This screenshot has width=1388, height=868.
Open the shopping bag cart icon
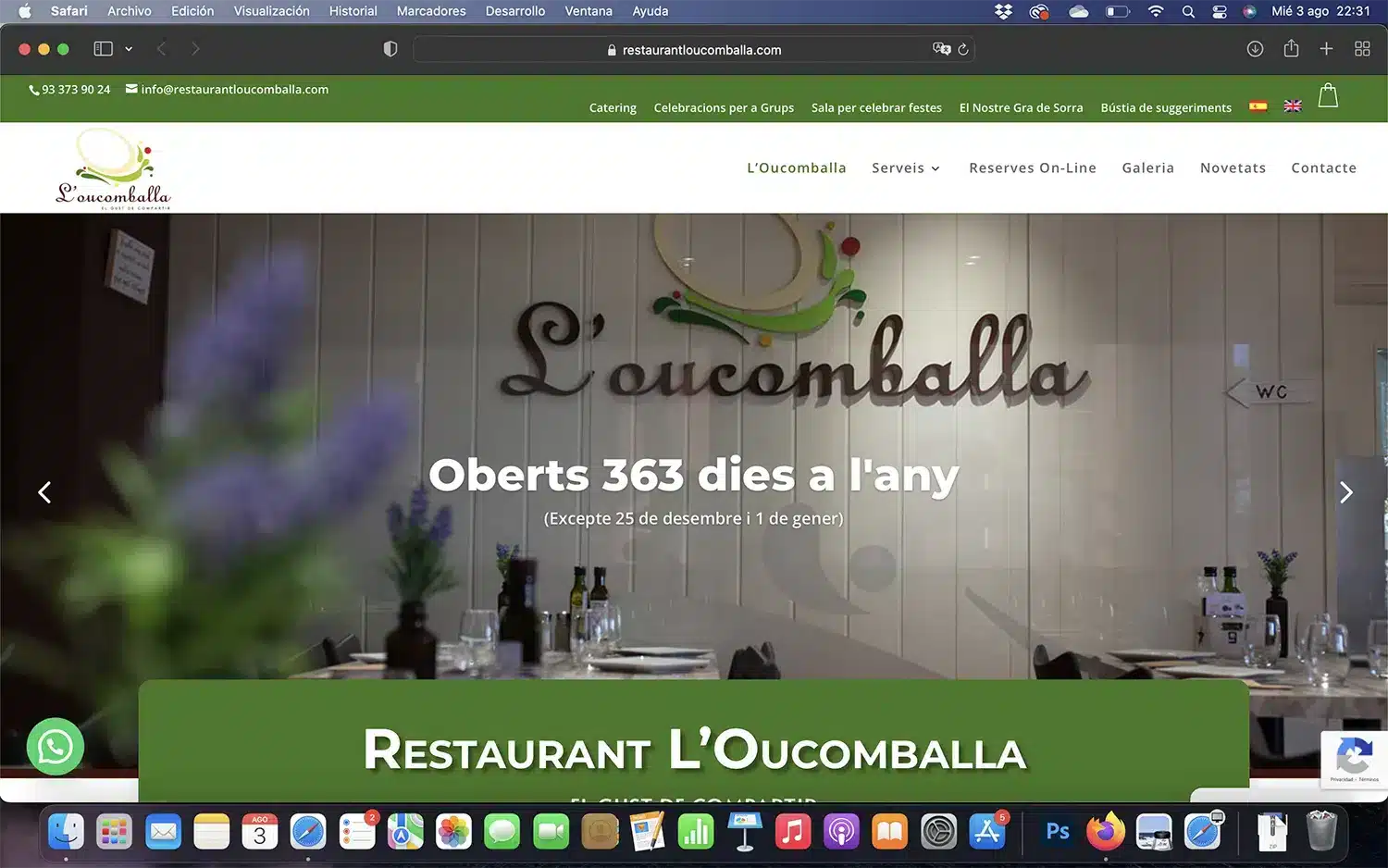tap(1328, 95)
